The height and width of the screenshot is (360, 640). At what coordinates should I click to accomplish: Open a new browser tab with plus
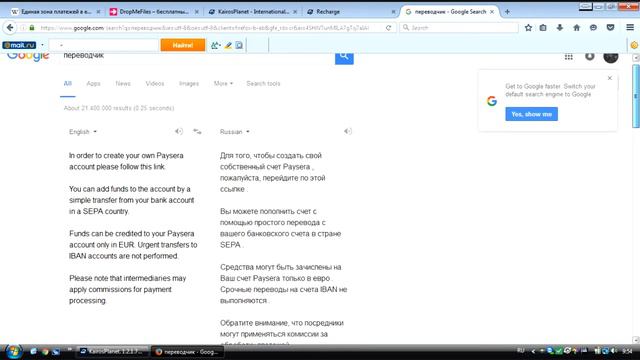[507, 12]
